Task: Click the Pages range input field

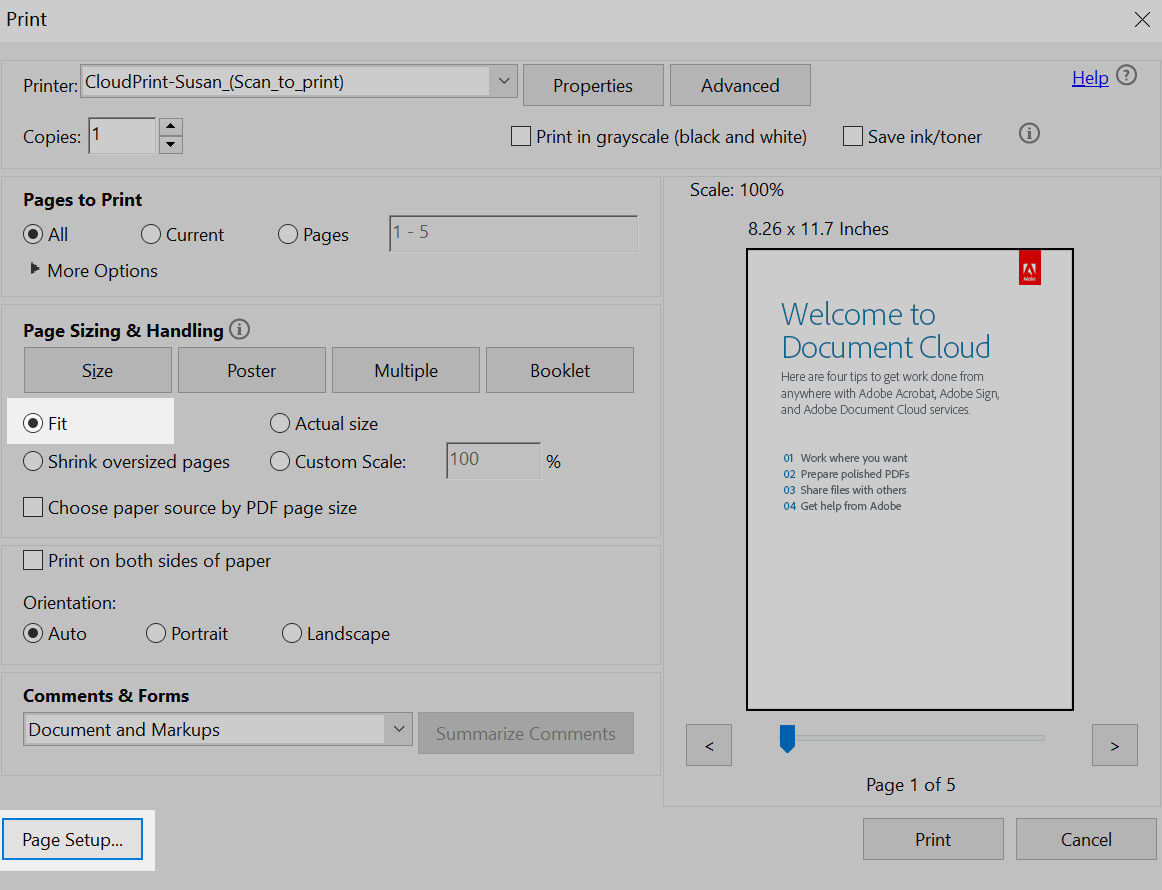Action: tap(512, 232)
